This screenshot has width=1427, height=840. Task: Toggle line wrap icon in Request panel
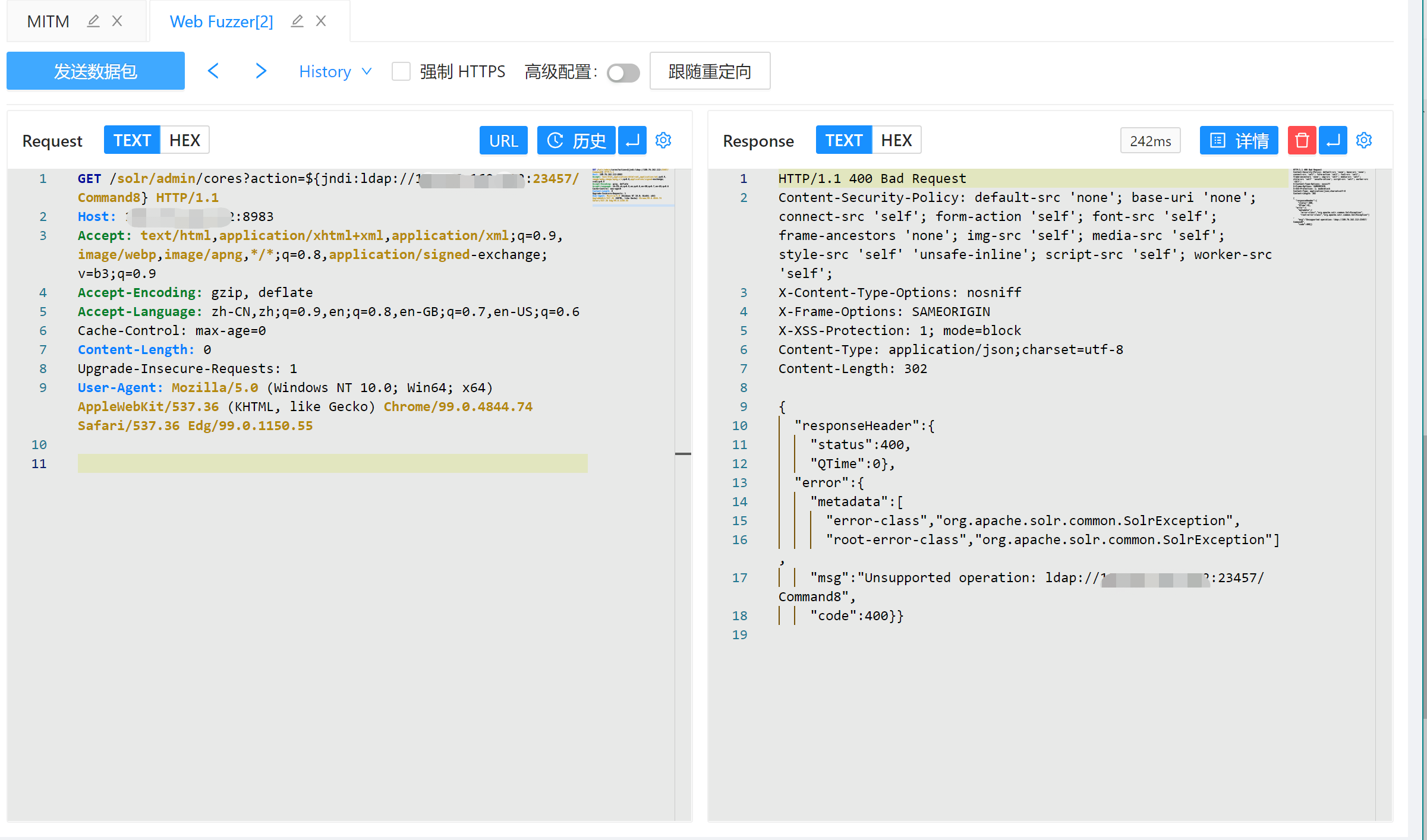632,141
